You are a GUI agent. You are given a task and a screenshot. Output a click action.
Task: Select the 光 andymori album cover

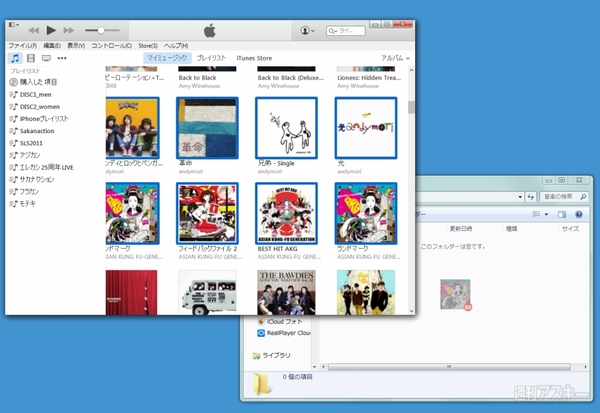[366, 128]
